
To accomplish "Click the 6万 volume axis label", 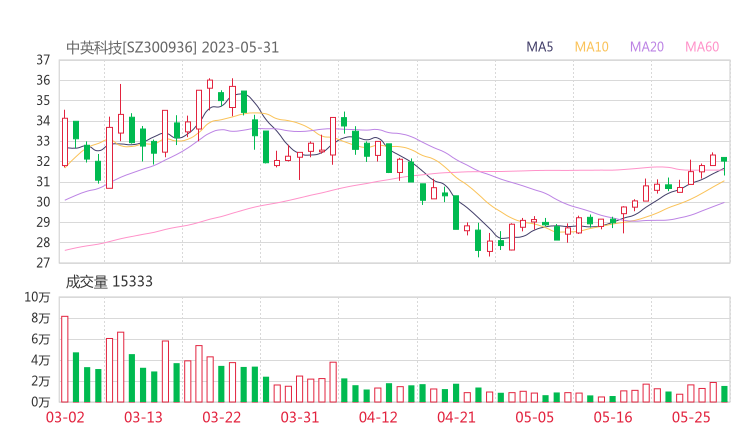I will pyautogui.click(x=40, y=339).
